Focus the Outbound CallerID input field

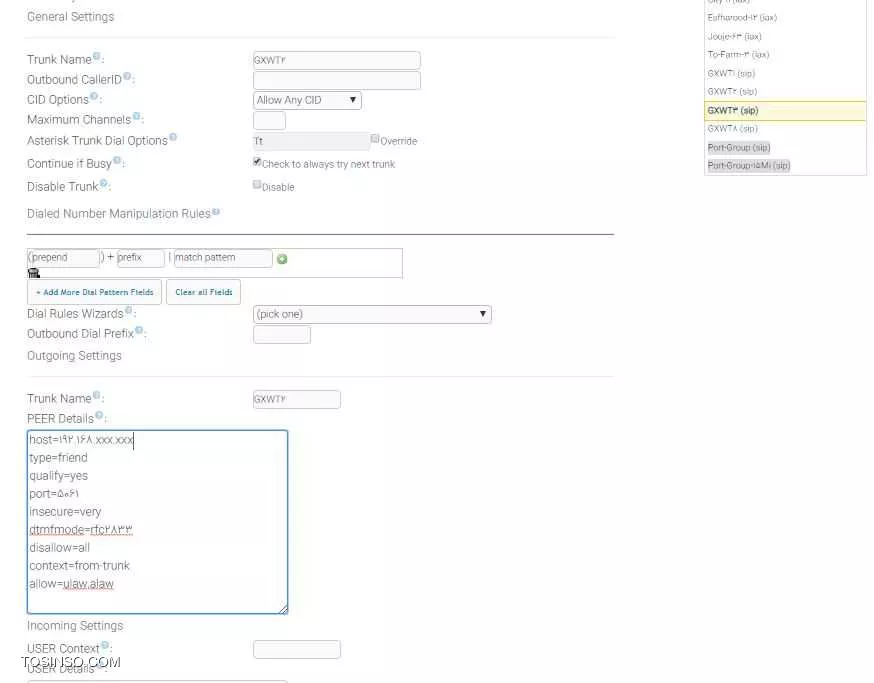[337, 80]
